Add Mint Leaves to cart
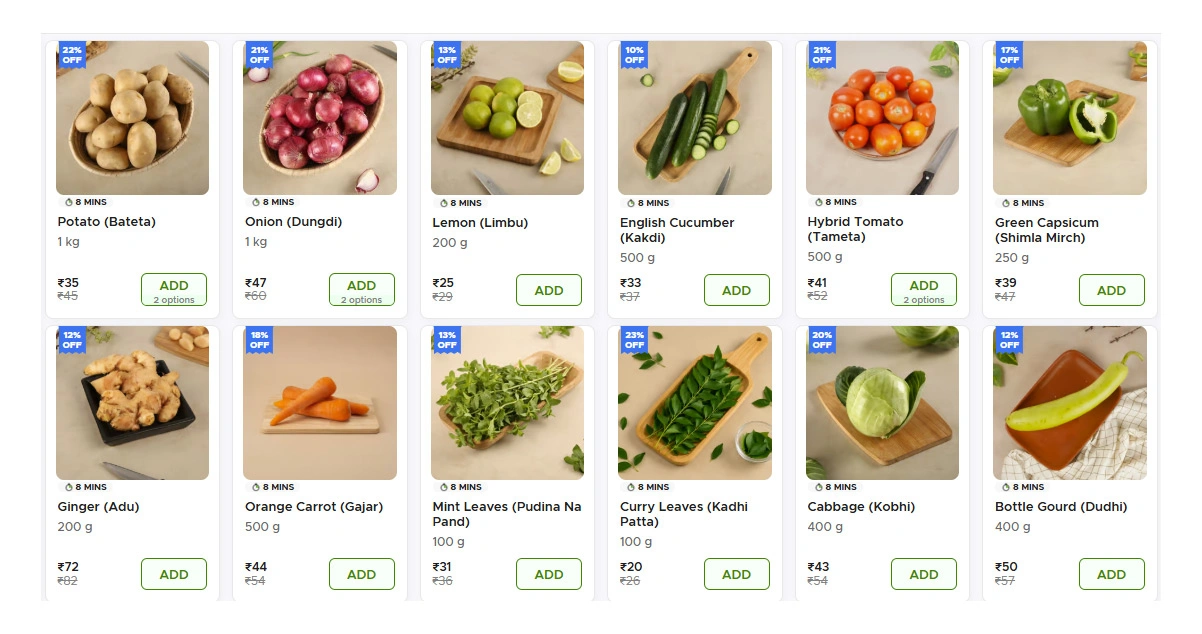This screenshot has height=634, width=1202. click(549, 574)
